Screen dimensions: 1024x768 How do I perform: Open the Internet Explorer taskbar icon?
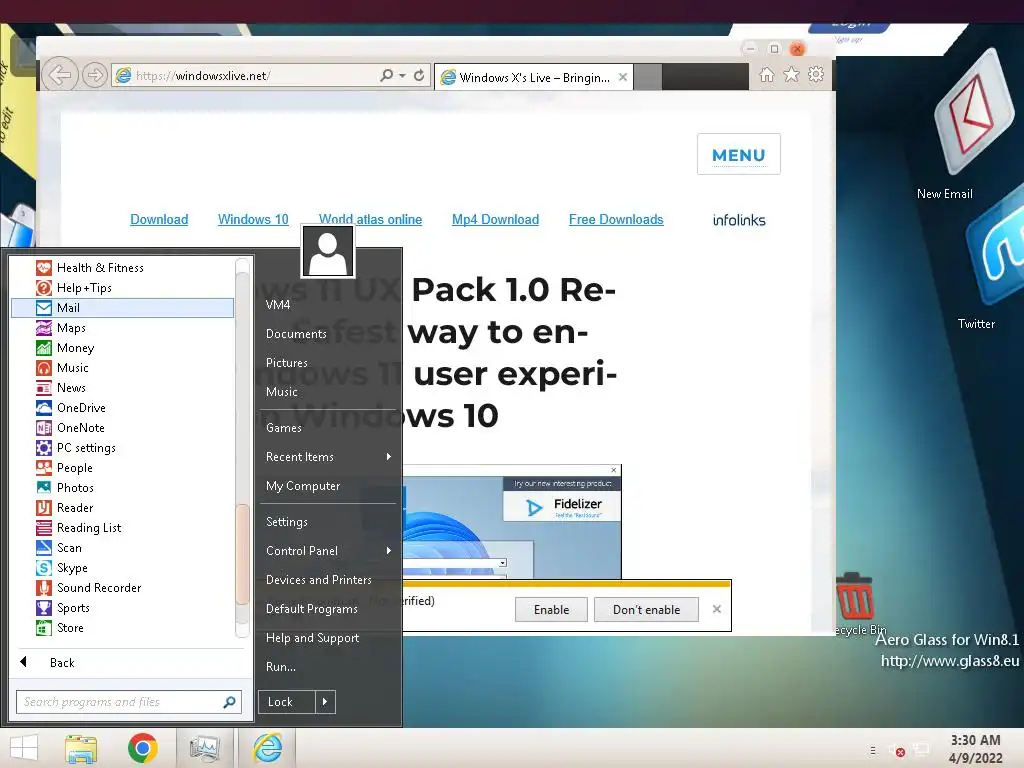(268, 748)
